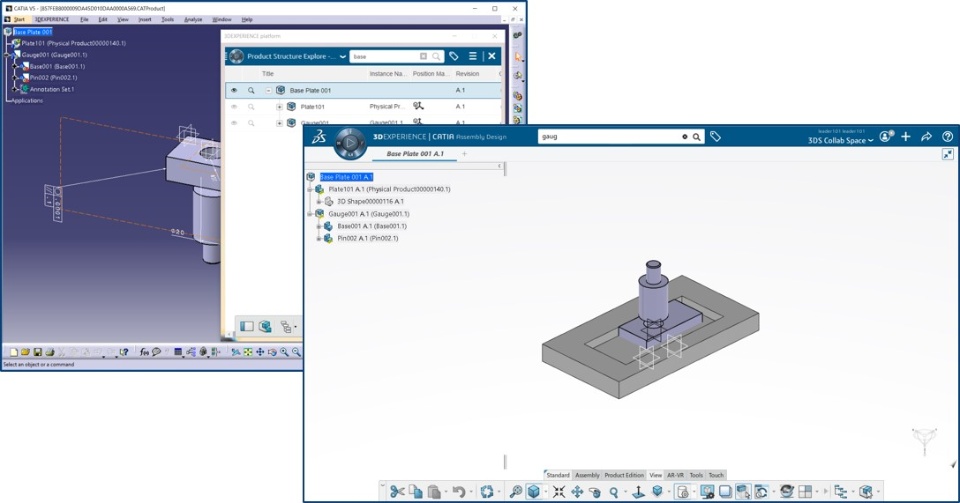The image size is (960, 503).
Task: Open the Analyze menu in CATIA V5
Action: point(193,20)
